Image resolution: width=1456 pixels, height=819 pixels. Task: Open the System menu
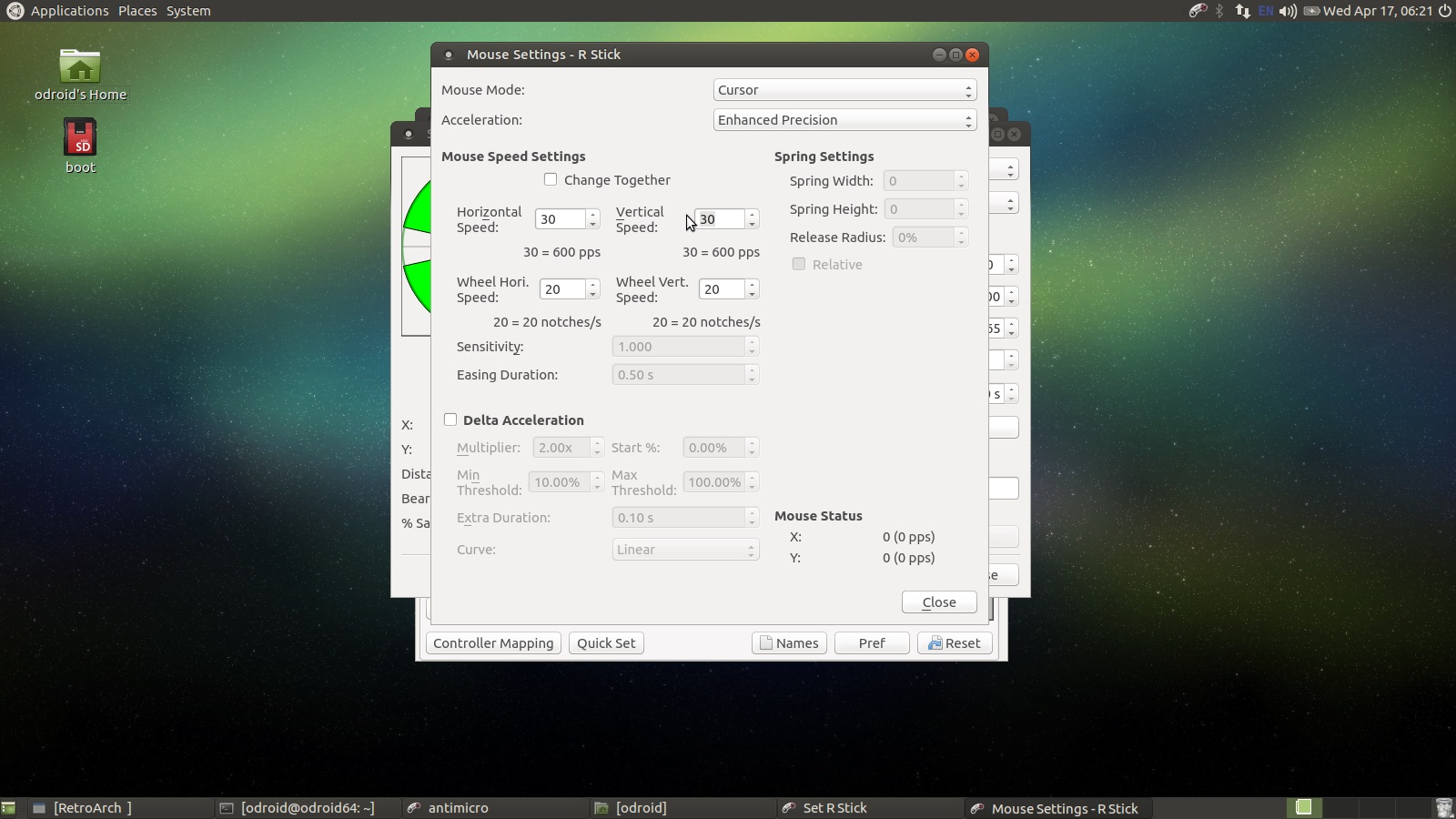[188, 11]
